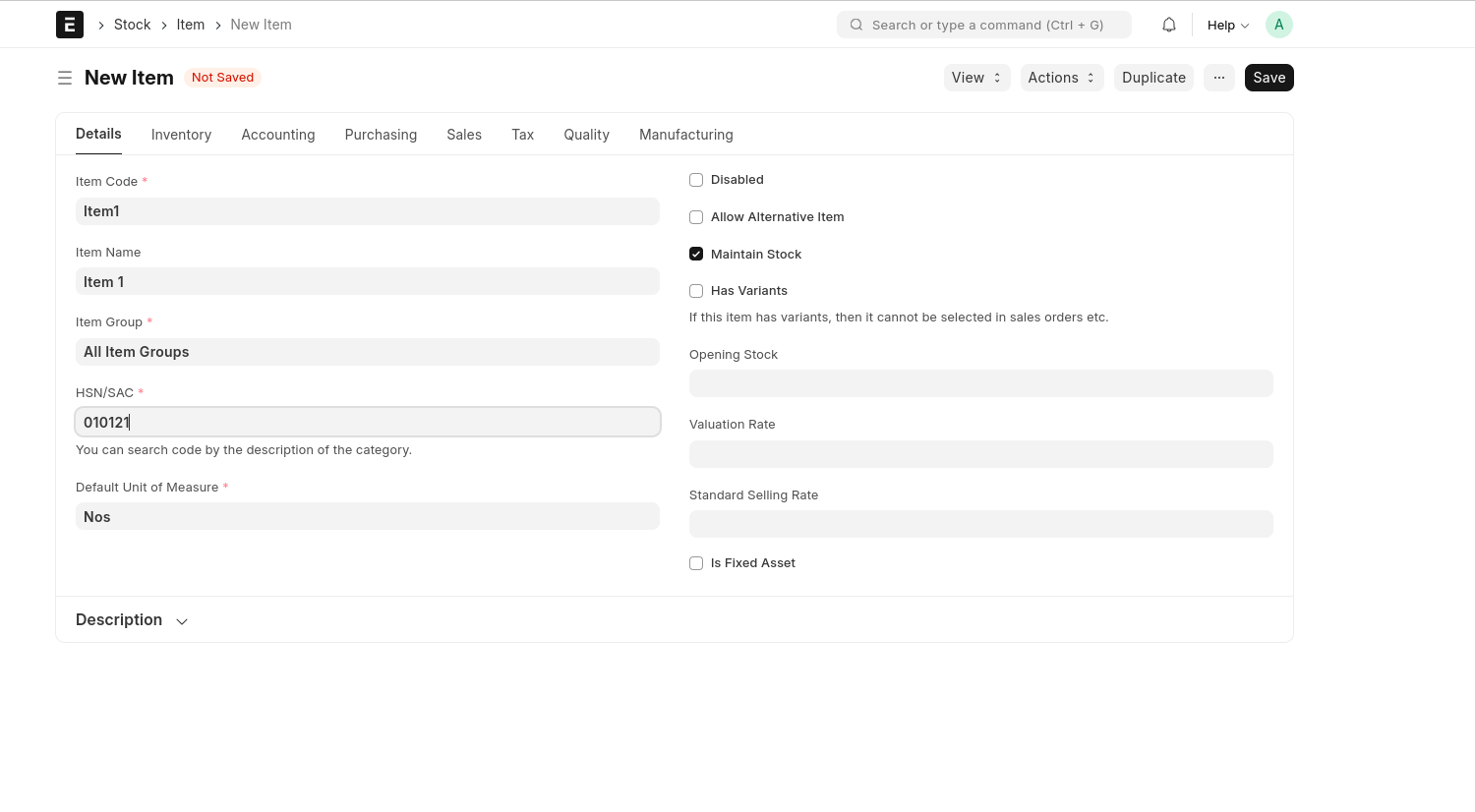Image resolution: width=1475 pixels, height=812 pixels.
Task: Open the View dropdown
Action: point(976,78)
